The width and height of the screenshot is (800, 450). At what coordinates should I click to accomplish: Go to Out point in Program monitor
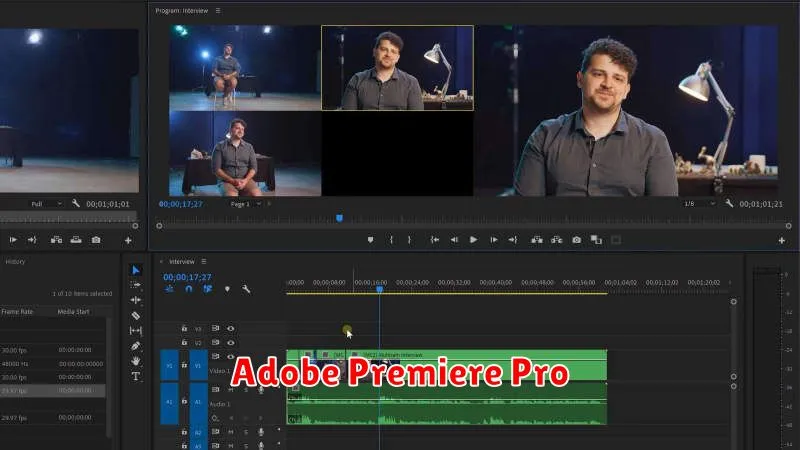tap(513, 240)
